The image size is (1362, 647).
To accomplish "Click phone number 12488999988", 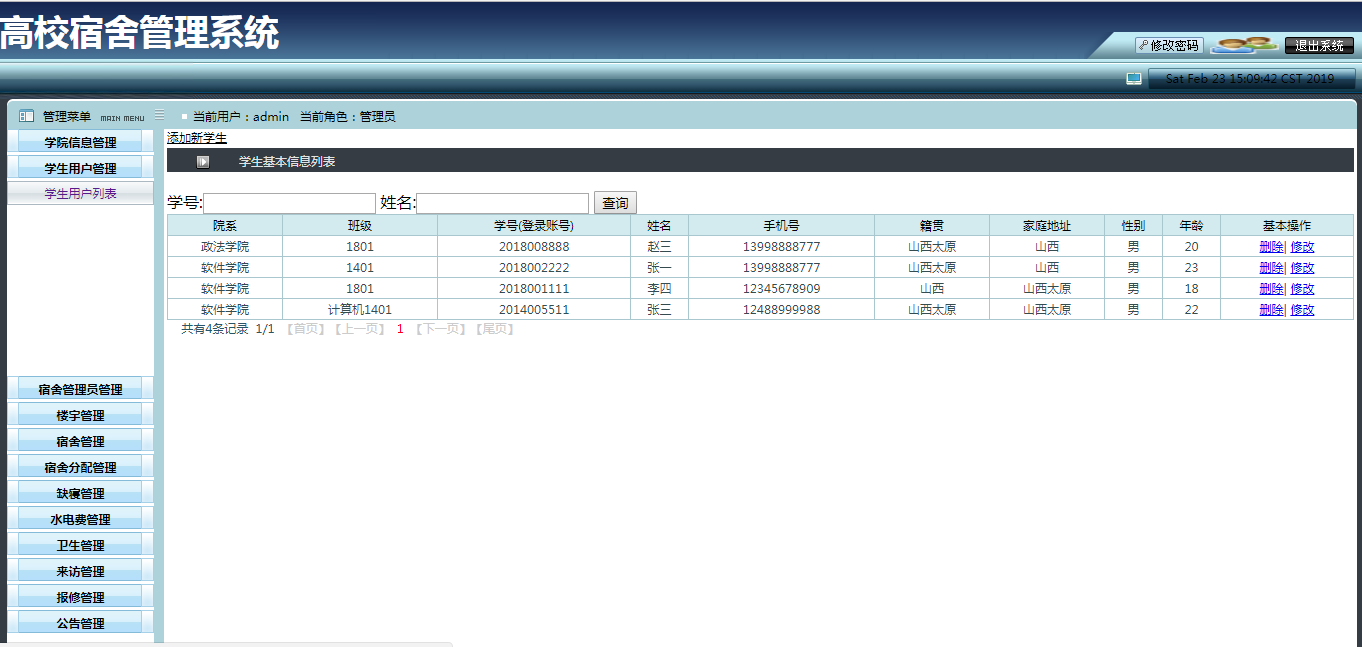I will [x=781, y=309].
